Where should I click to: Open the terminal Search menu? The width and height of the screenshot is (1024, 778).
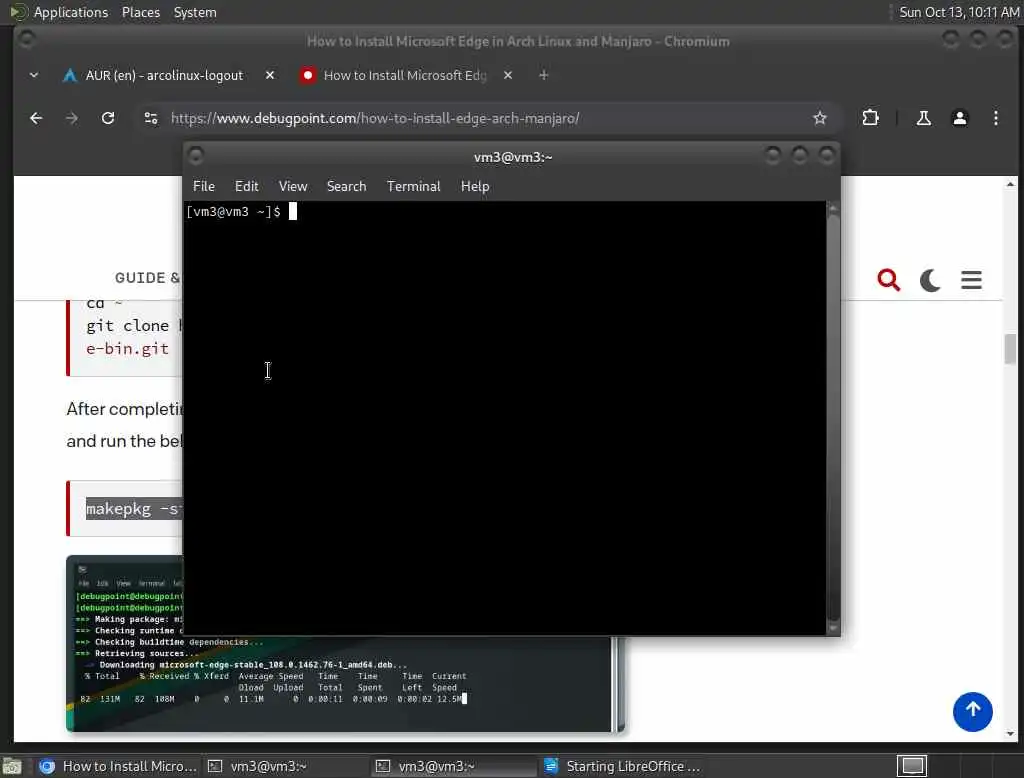tap(346, 186)
